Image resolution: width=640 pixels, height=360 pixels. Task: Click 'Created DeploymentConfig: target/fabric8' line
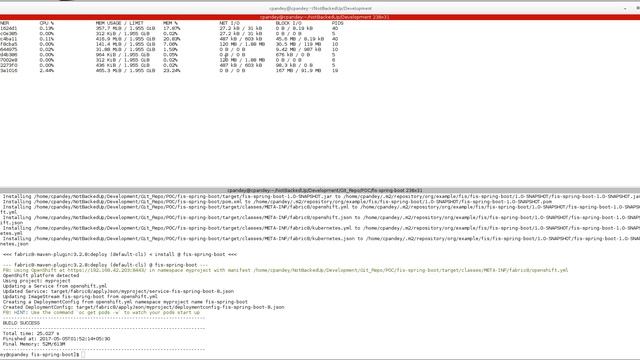pyautogui.click(x=143, y=307)
